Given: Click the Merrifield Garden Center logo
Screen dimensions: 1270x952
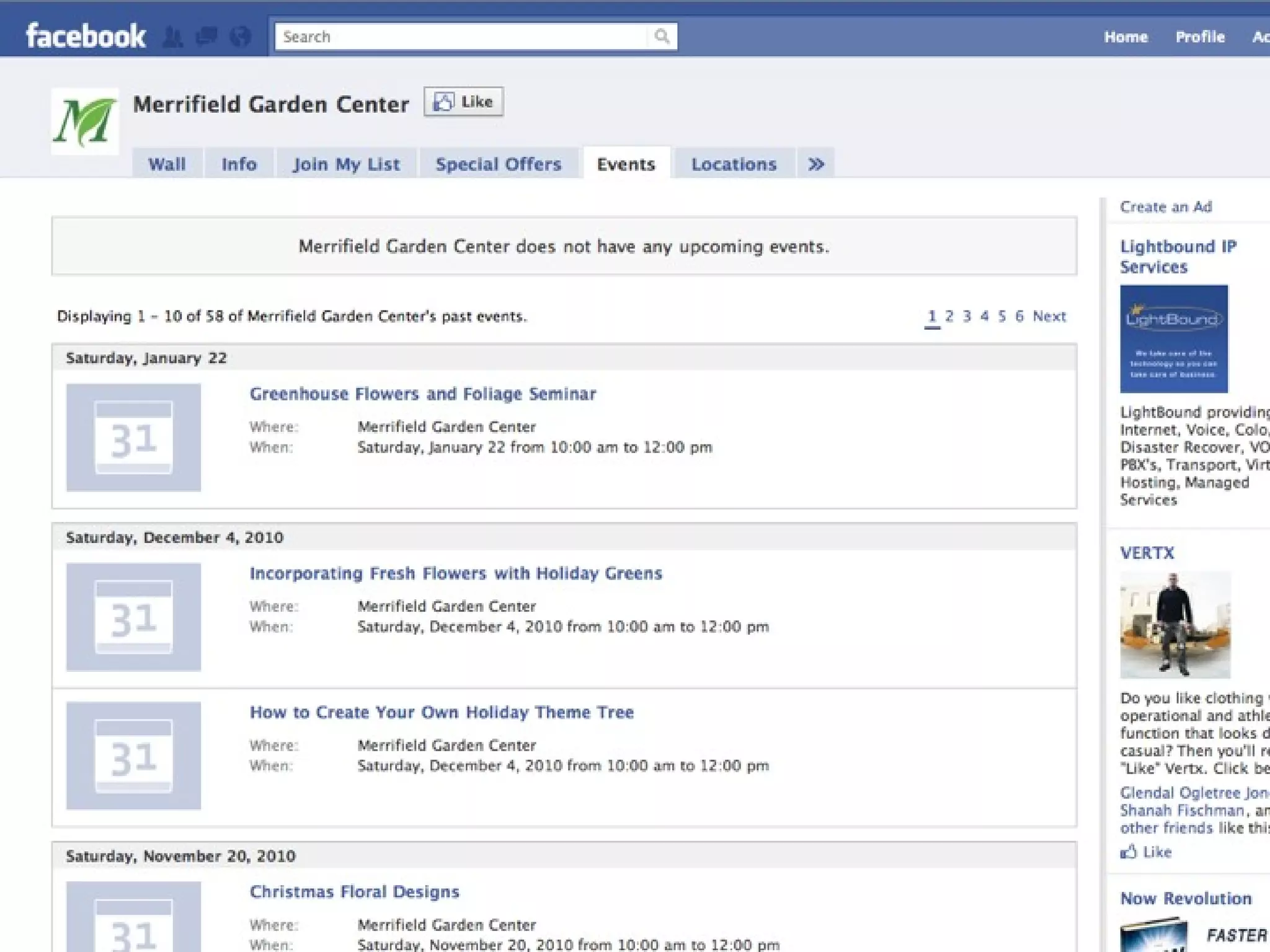Looking at the screenshot, I should [85, 121].
